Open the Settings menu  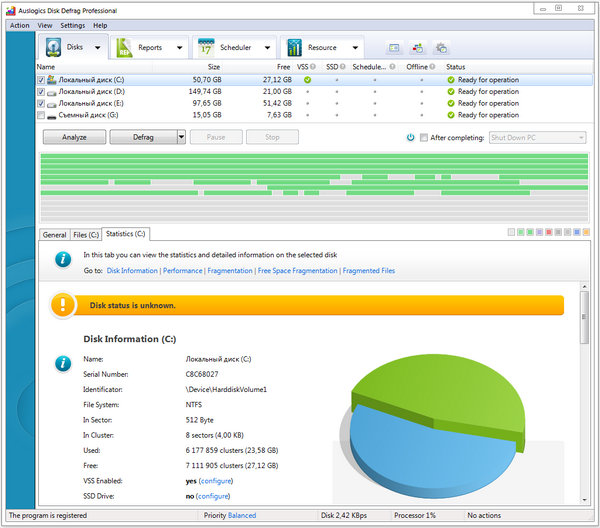72,24
